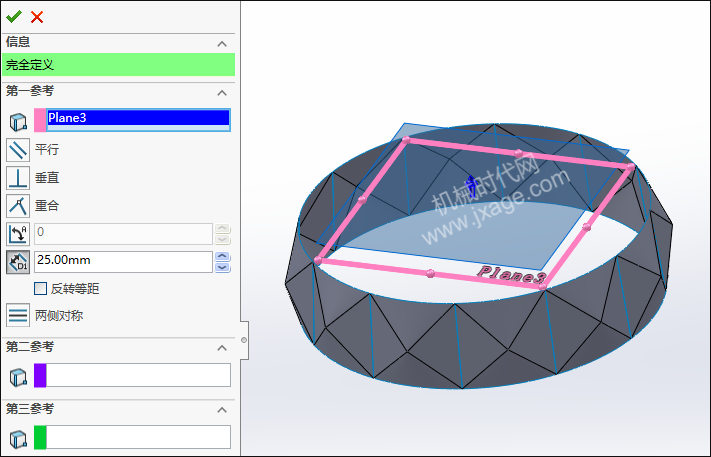Click the blue arrow handle on plane preview

tap(471, 185)
